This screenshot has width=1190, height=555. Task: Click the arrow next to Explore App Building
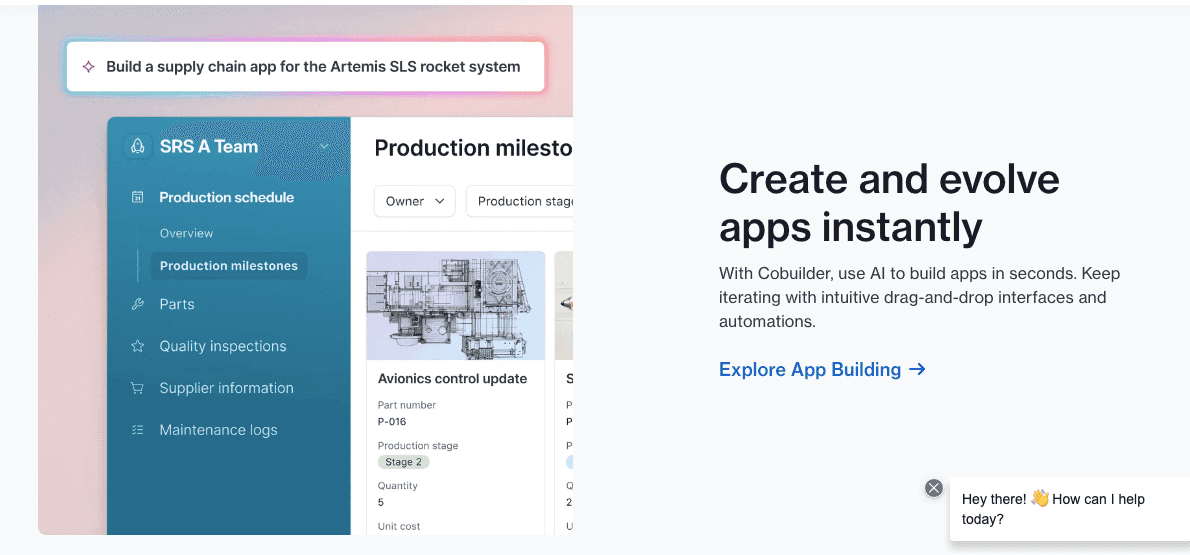pyautogui.click(x=917, y=369)
